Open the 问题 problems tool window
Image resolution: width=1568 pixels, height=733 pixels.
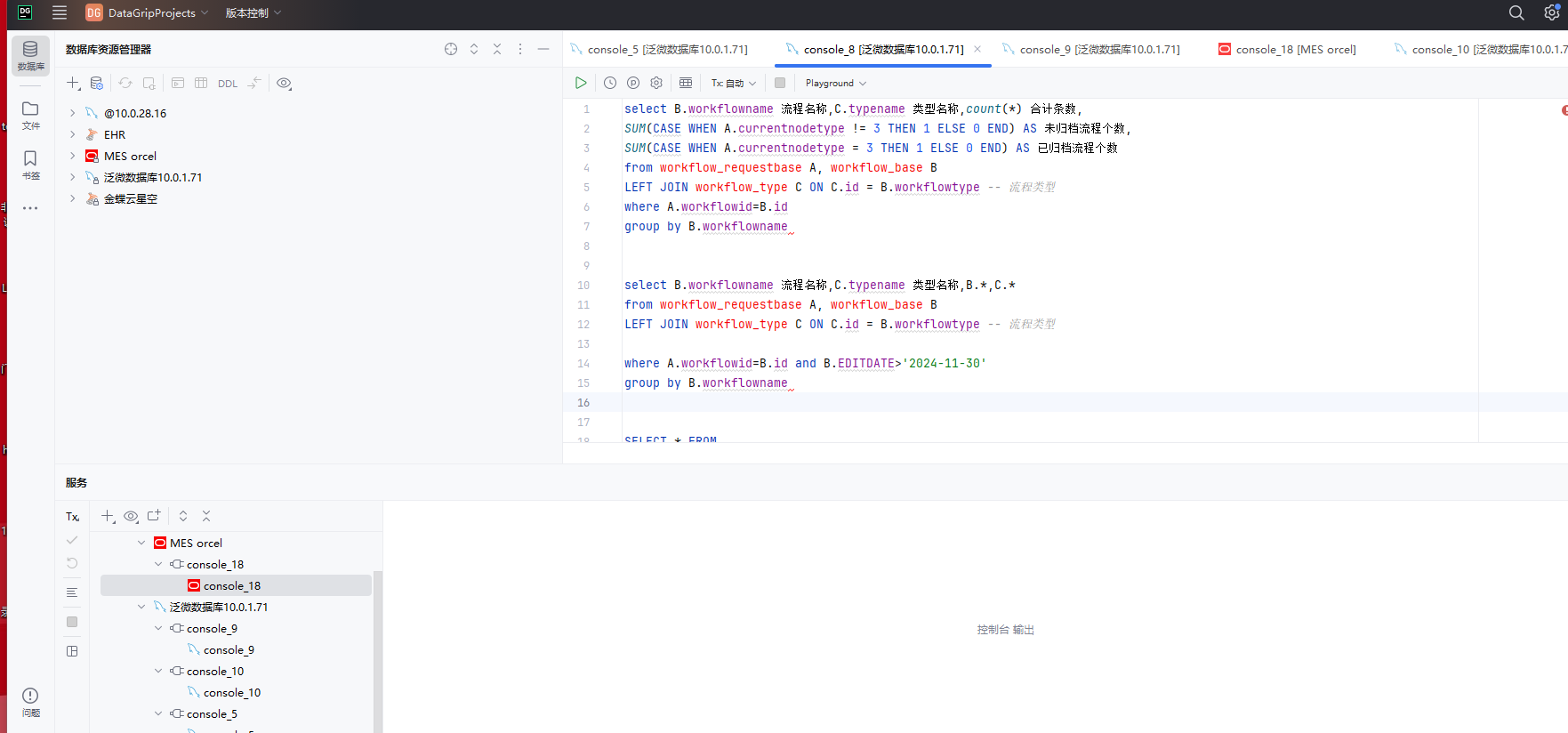pyautogui.click(x=30, y=702)
